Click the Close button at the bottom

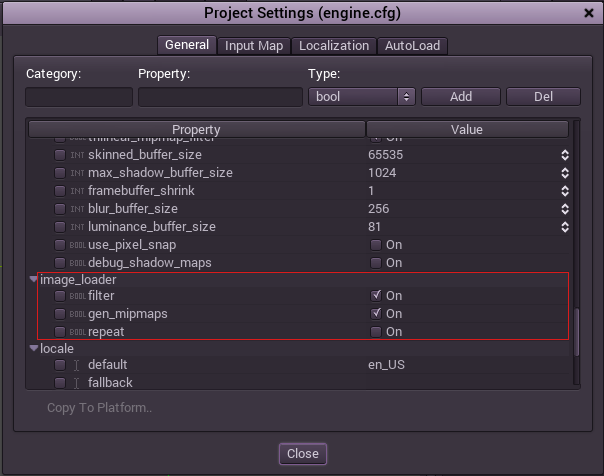(x=302, y=454)
